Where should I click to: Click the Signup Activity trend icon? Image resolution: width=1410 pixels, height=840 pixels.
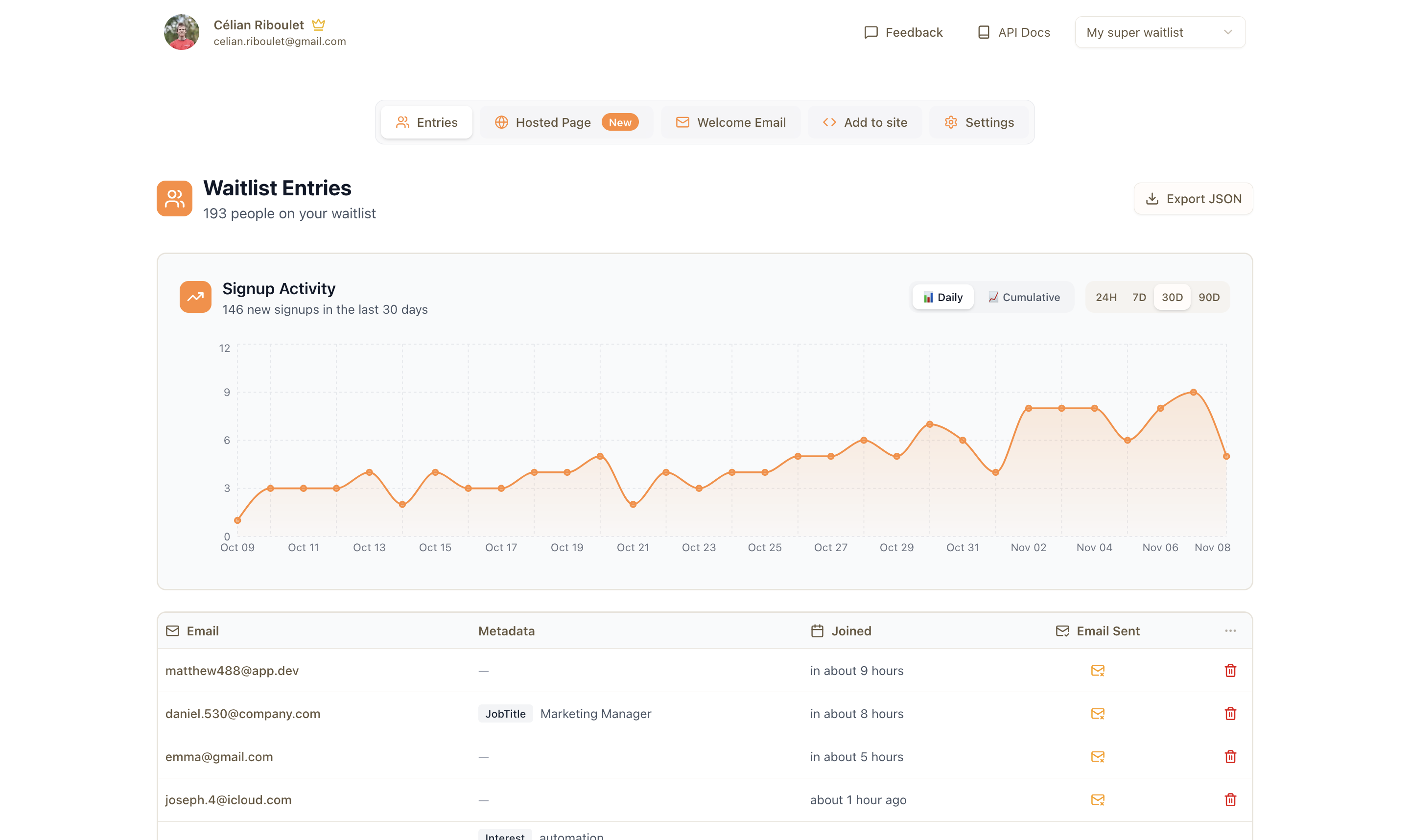pyautogui.click(x=195, y=297)
